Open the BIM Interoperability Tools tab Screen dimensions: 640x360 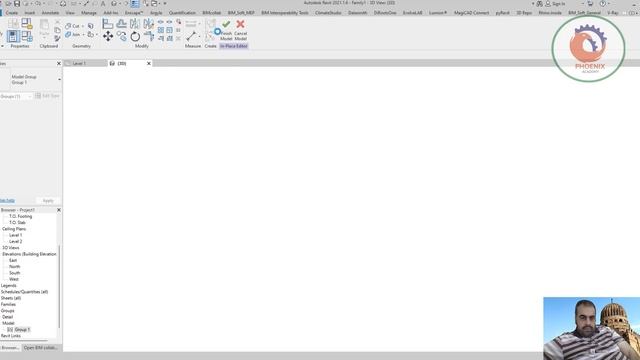285,13
